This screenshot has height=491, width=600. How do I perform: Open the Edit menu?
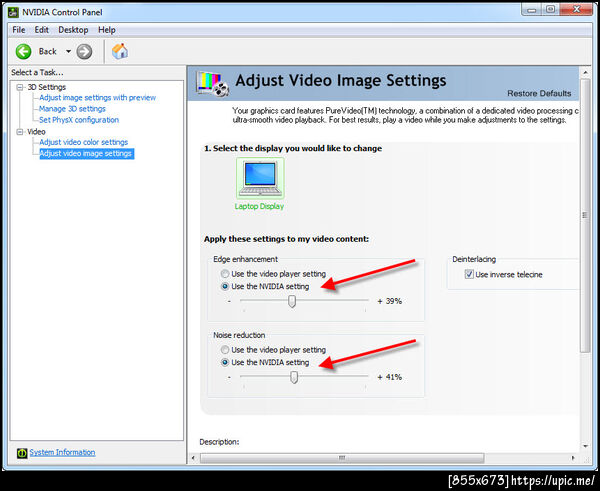click(x=41, y=30)
